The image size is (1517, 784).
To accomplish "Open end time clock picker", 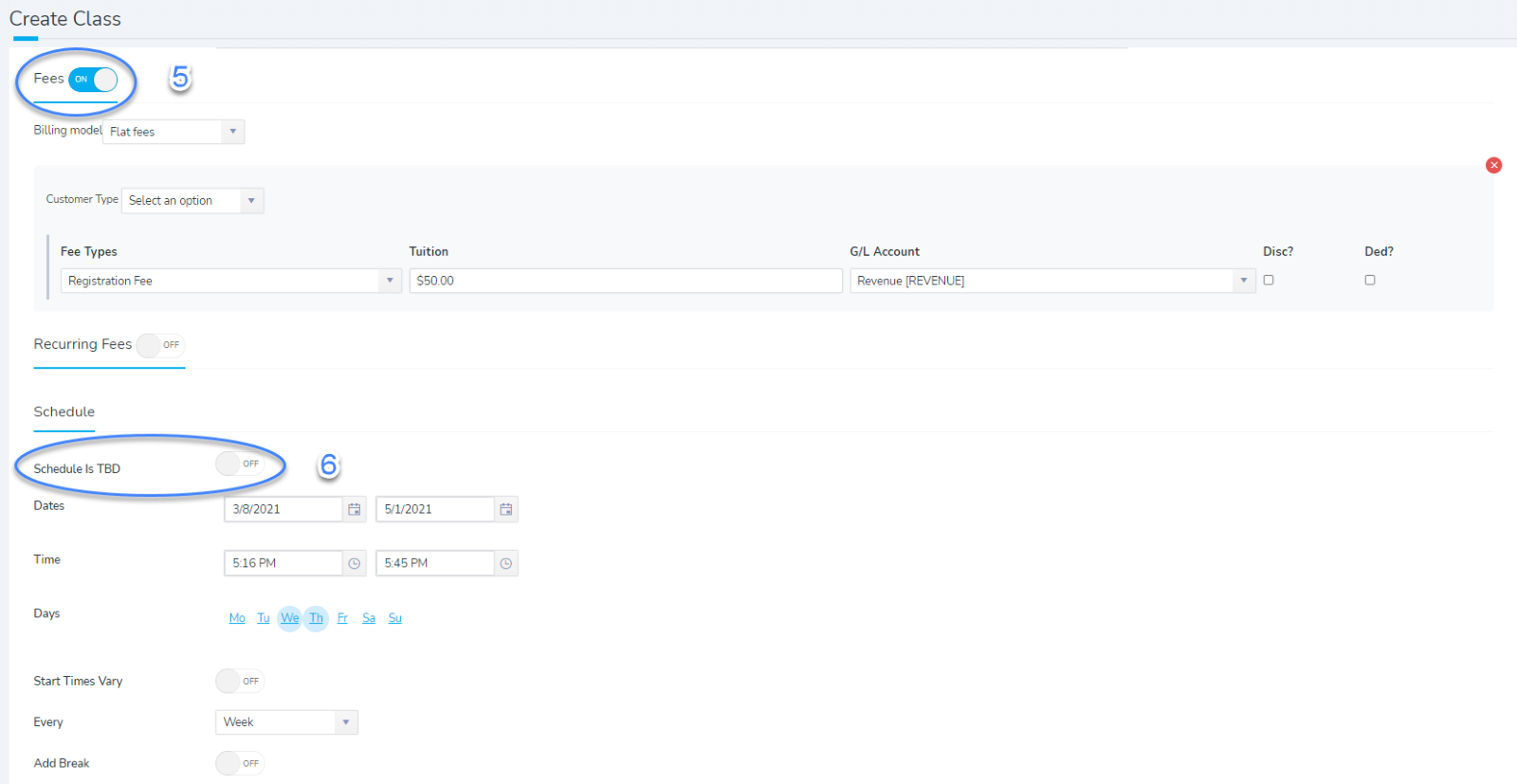I will point(506,563).
